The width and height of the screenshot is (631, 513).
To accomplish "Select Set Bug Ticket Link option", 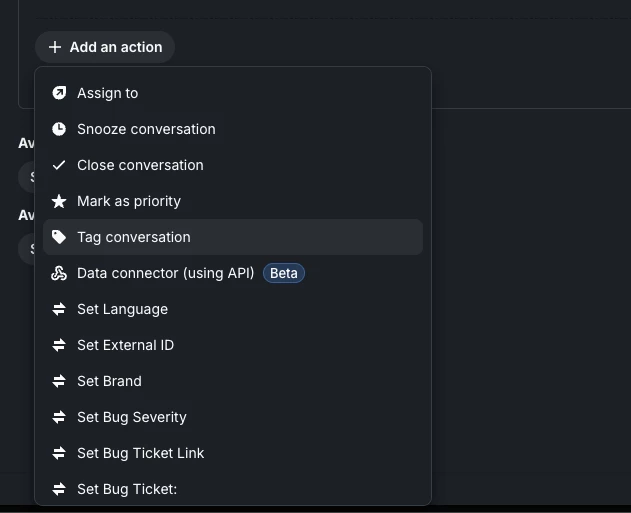I will pyautogui.click(x=233, y=453).
